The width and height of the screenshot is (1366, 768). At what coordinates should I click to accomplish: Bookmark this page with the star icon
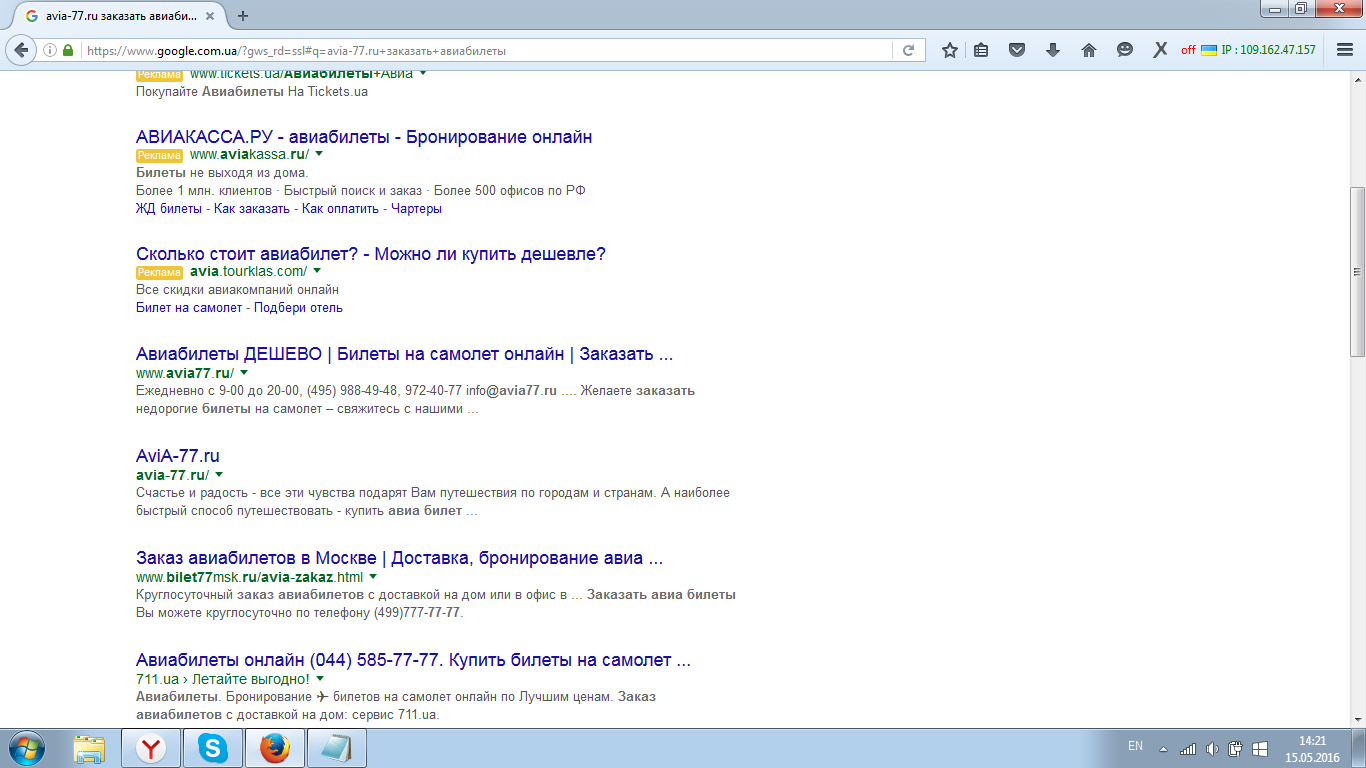pos(949,50)
